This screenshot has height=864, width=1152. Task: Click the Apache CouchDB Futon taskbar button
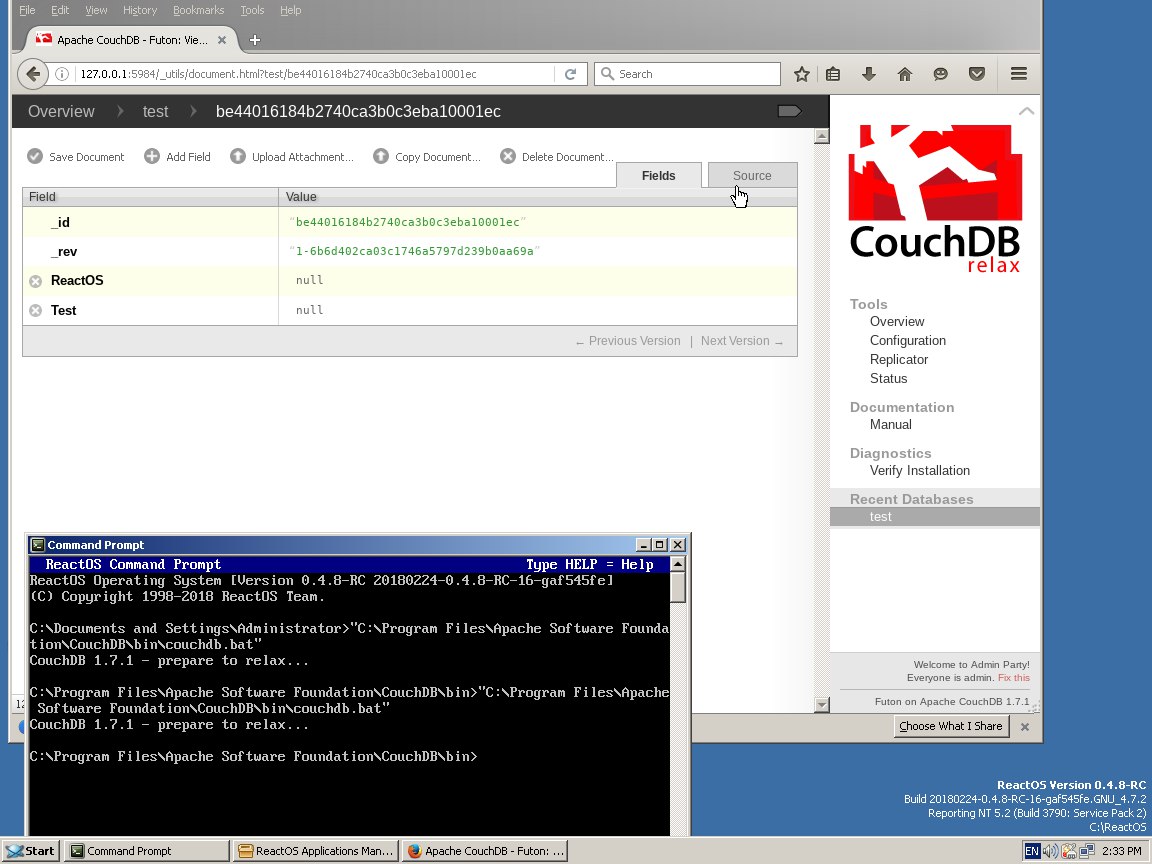(486, 851)
